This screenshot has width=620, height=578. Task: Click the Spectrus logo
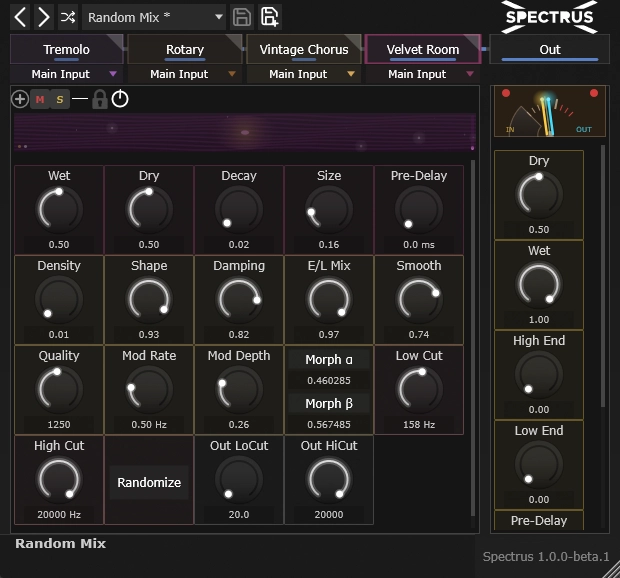pos(549,17)
